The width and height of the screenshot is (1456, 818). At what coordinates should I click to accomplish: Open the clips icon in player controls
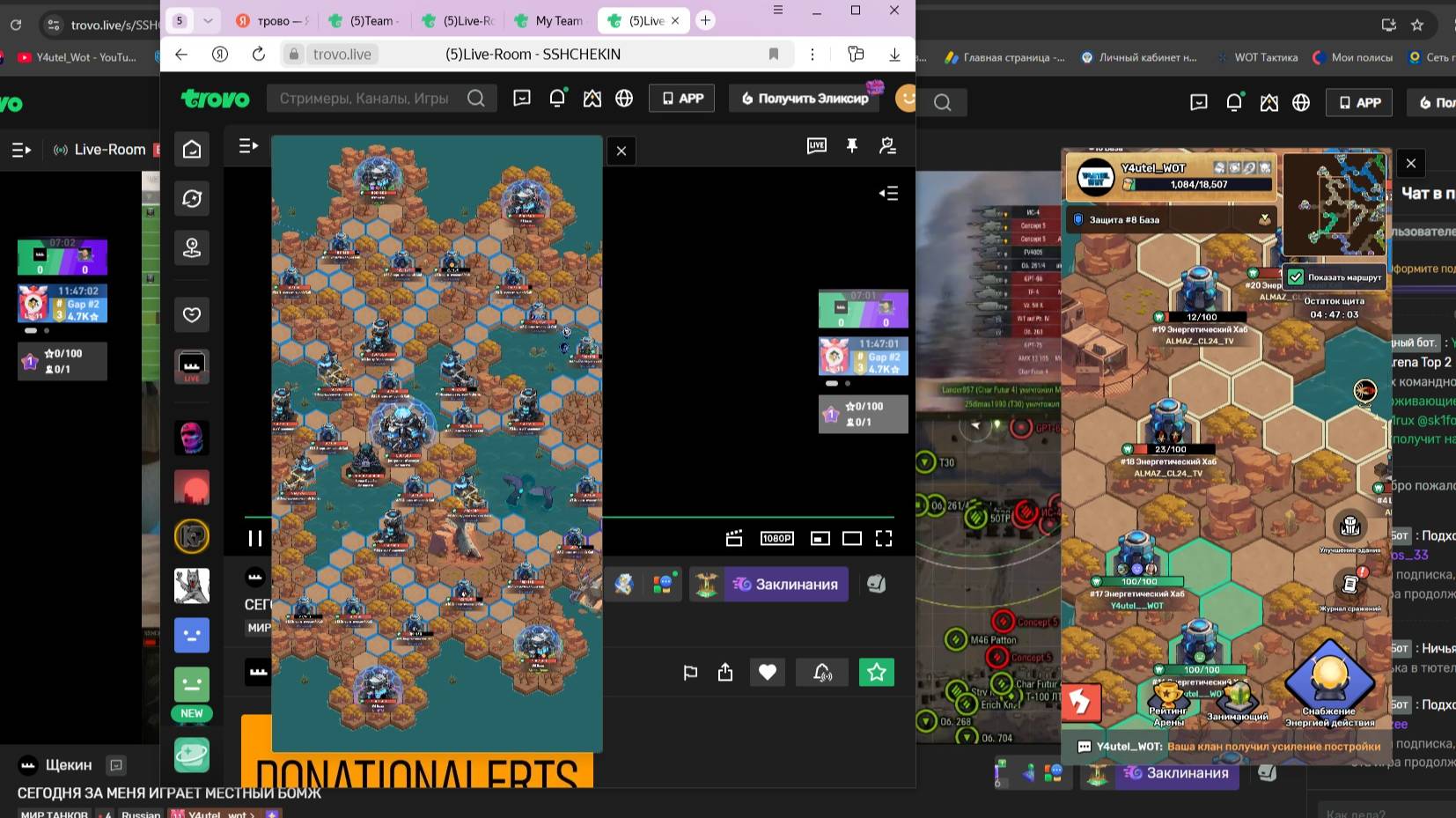734,538
